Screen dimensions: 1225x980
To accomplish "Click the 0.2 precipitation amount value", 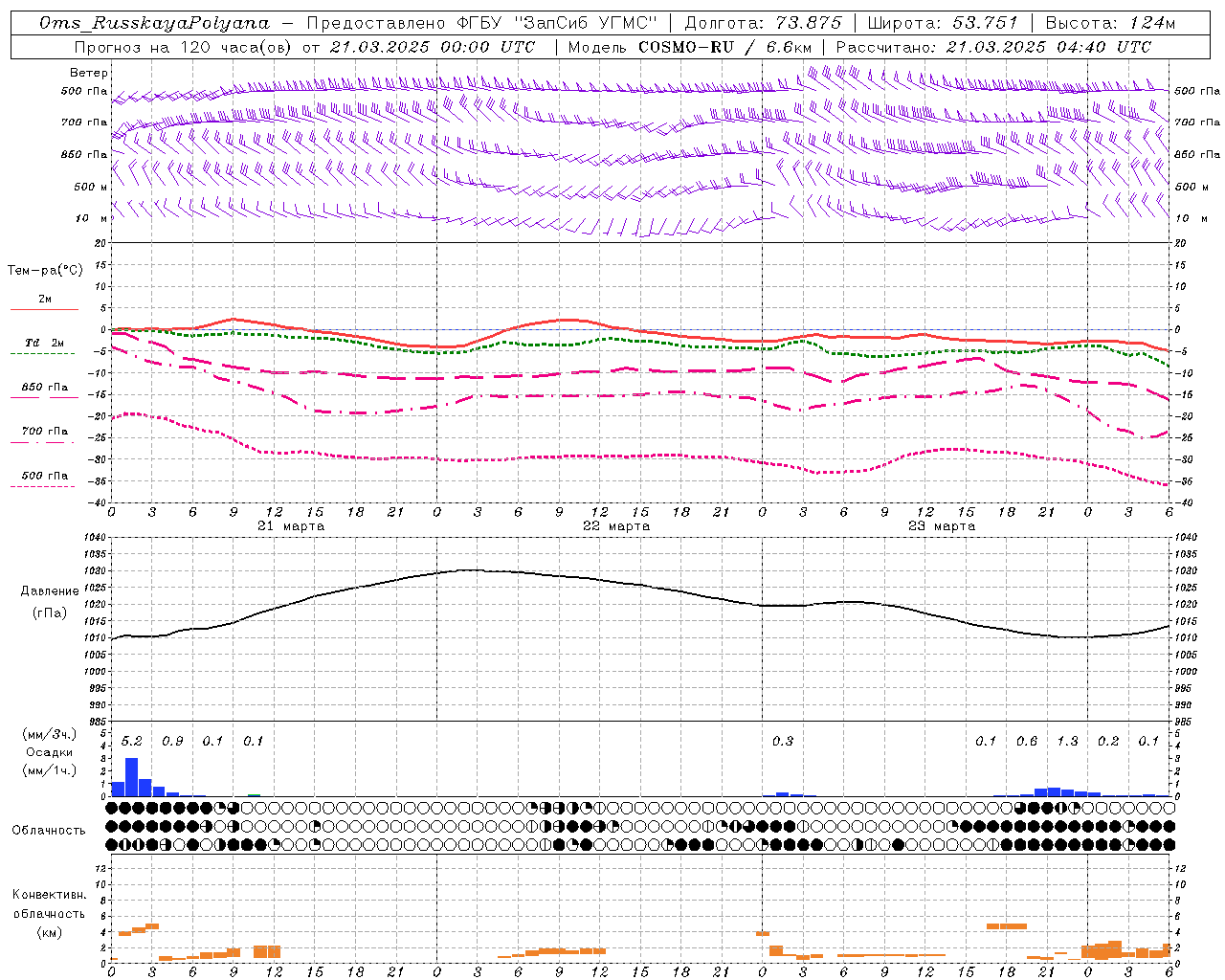I will click(1108, 742).
